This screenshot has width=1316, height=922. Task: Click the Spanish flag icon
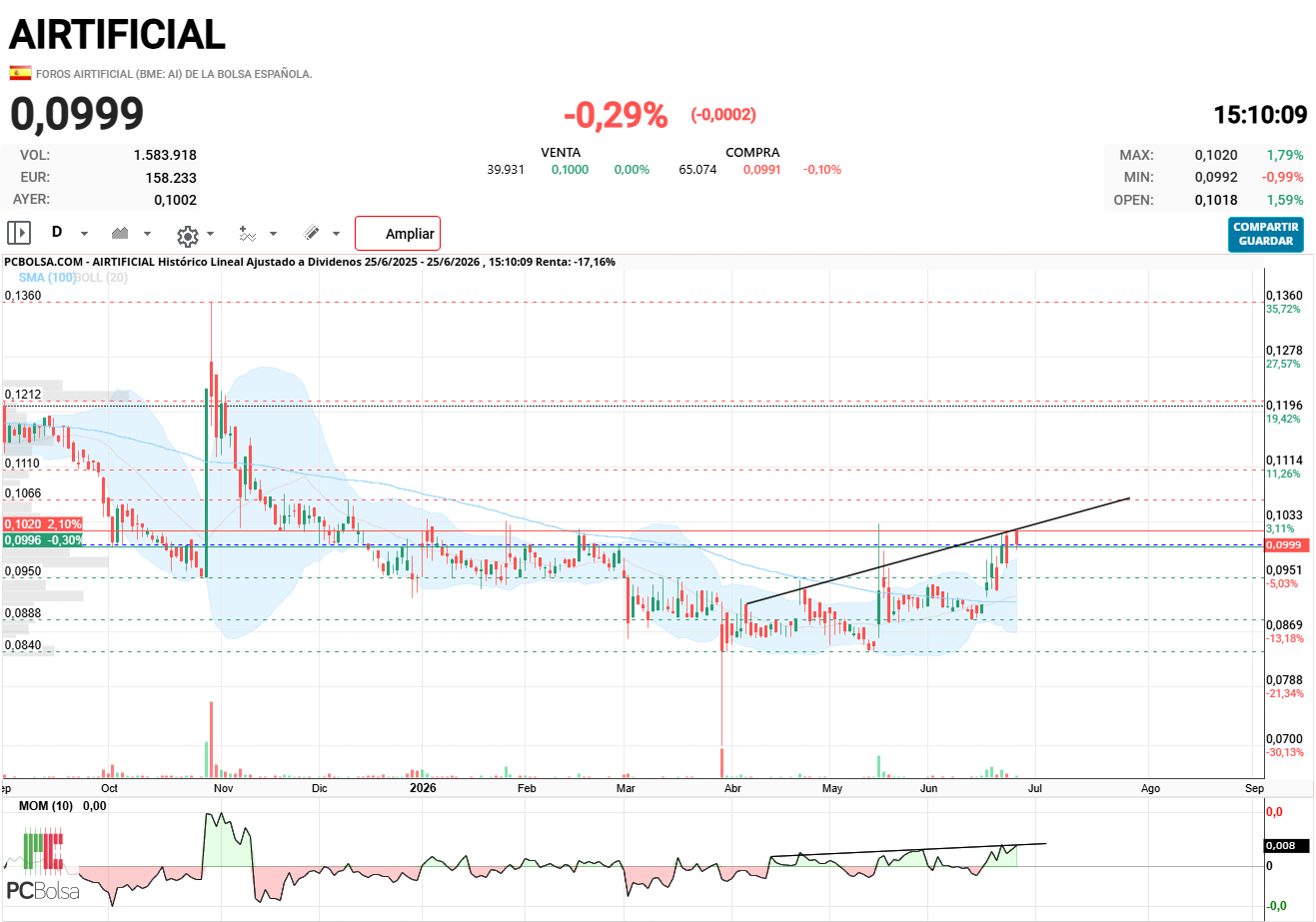point(20,73)
